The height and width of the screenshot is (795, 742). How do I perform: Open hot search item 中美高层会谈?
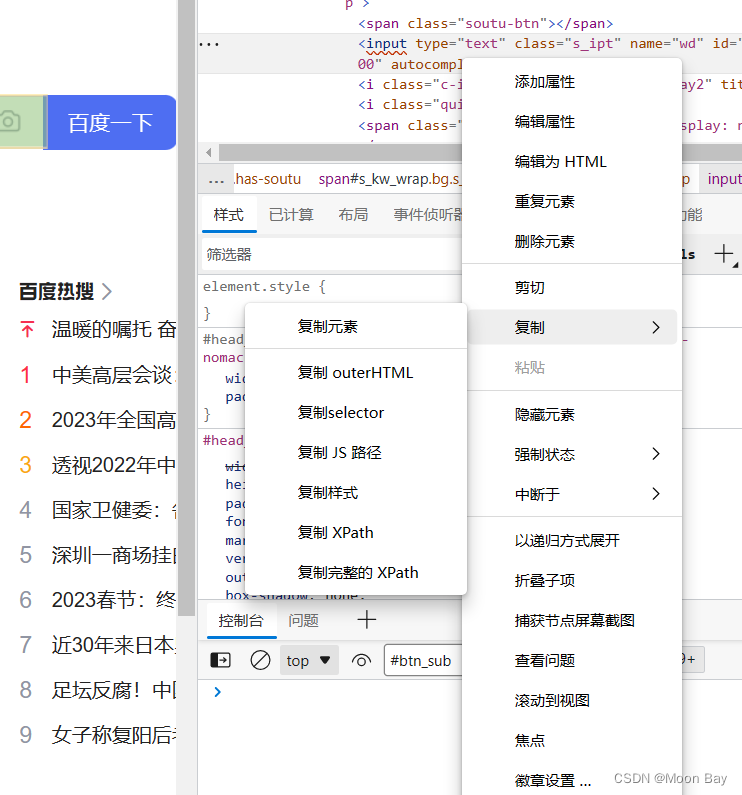[x=113, y=375]
